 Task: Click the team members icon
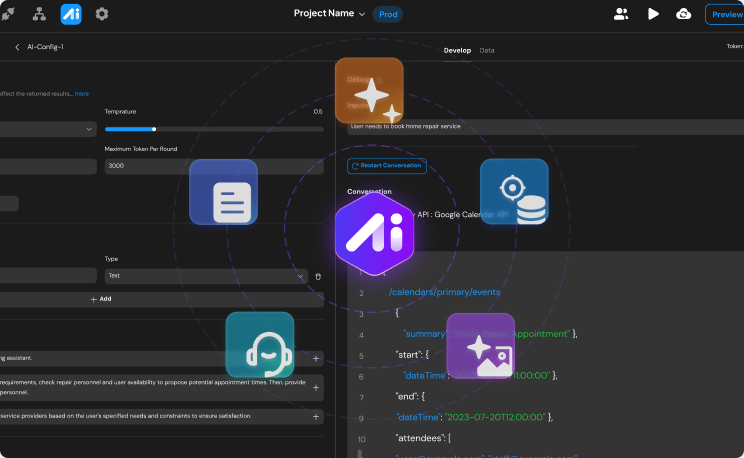(x=622, y=14)
